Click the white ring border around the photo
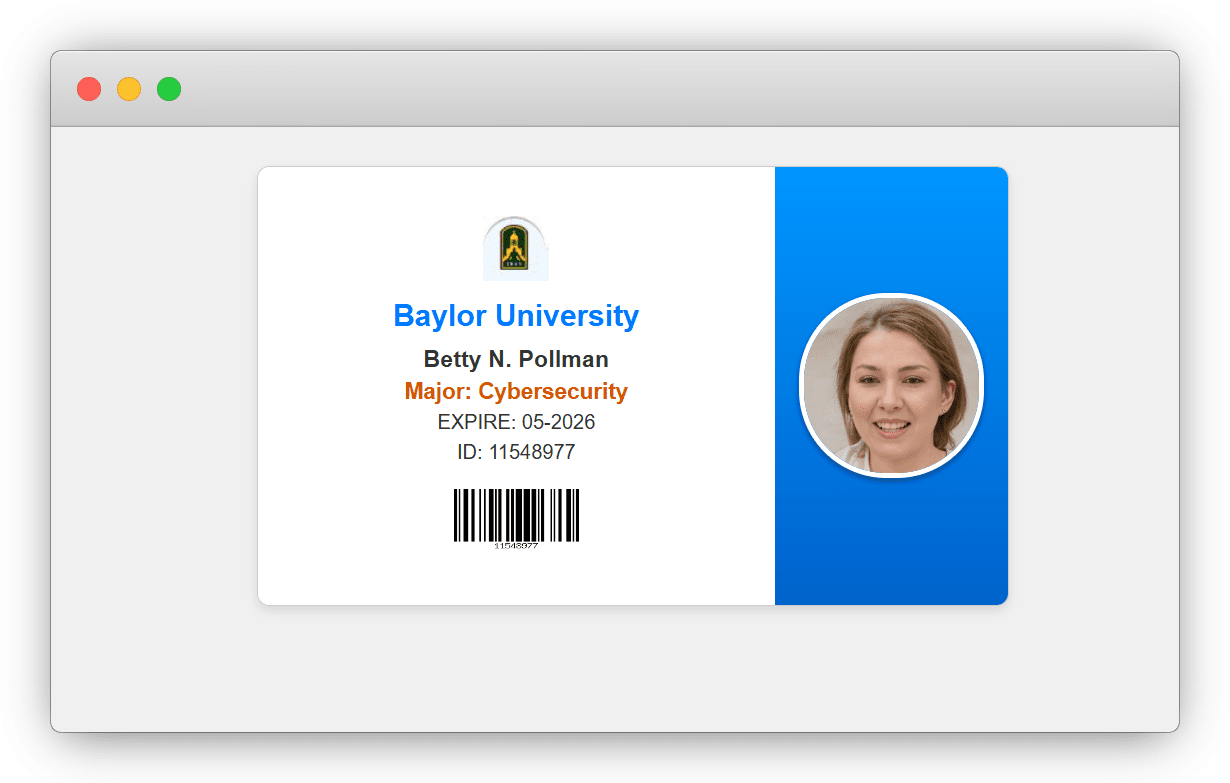The width and height of the screenshot is (1230, 783). coord(891,296)
